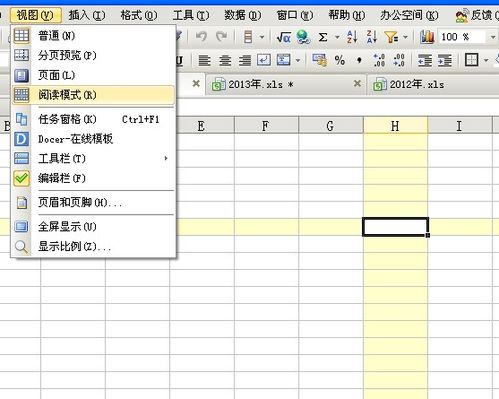
Task: Click the currency format icon
Action: point(320,60)
